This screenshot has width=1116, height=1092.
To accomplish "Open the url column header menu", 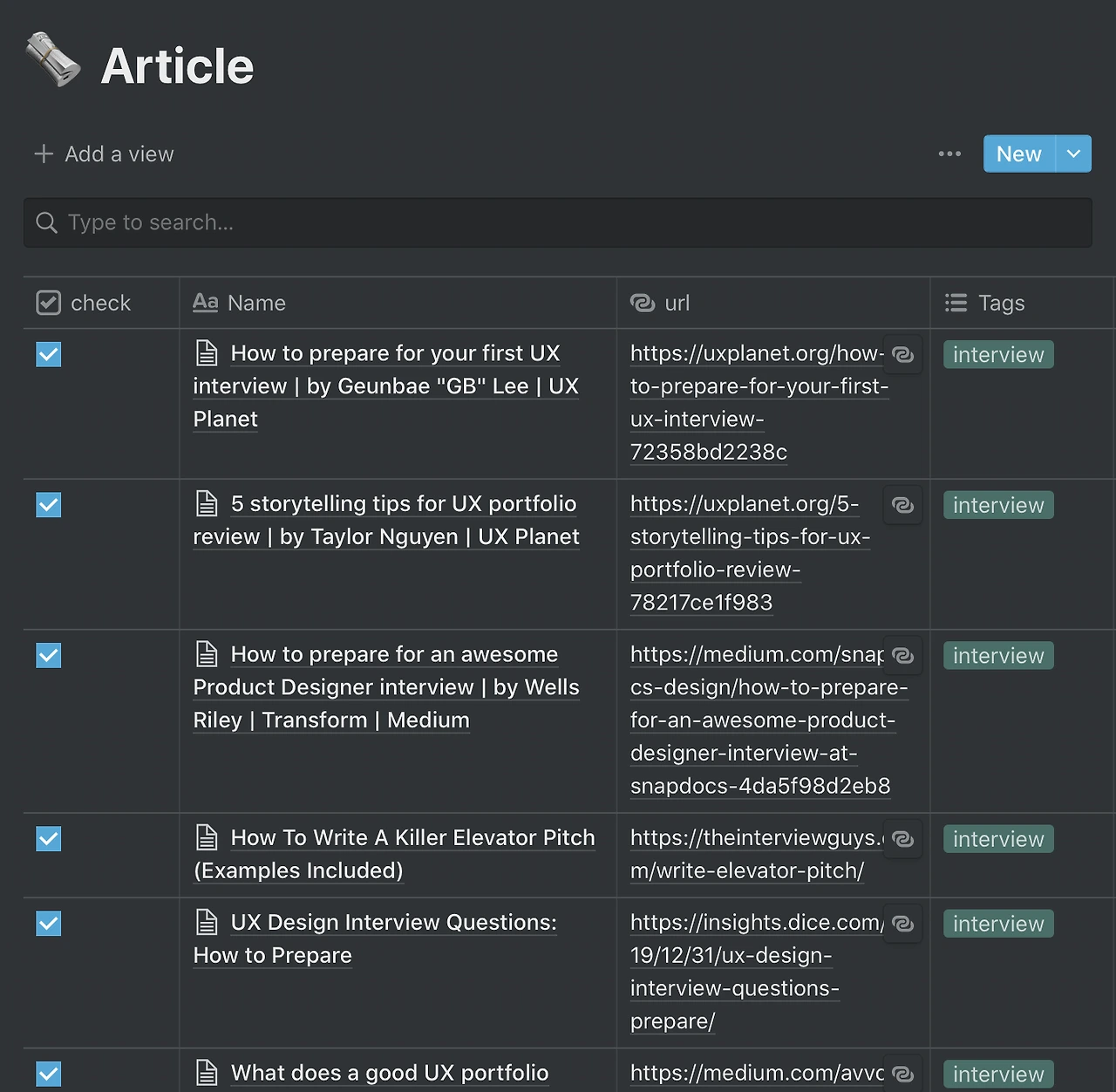I will (x=677, y=304).
